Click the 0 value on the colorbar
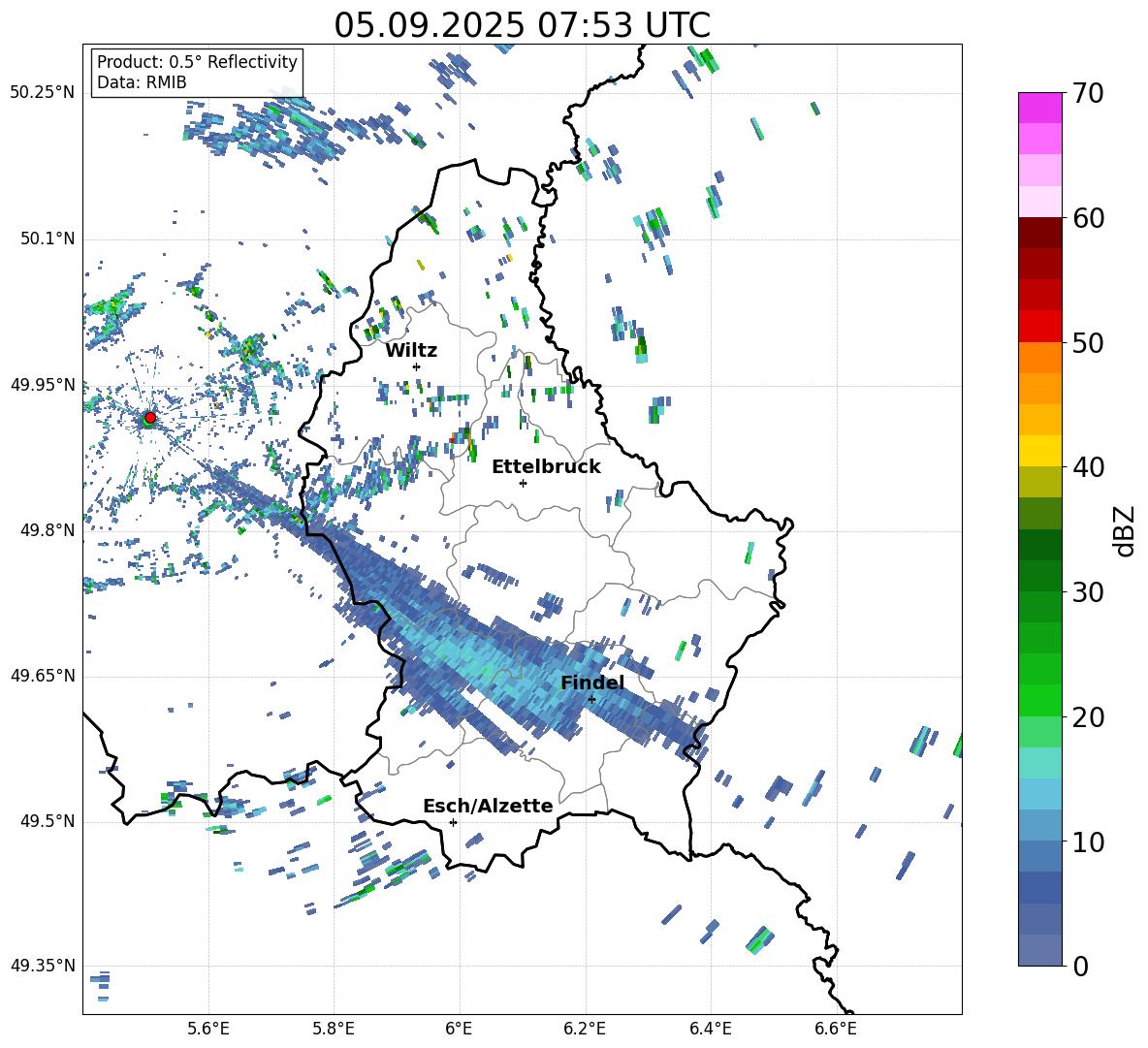This screenshot has height=1048, width=1148. pyautogui.click(x=1080, y=966)
